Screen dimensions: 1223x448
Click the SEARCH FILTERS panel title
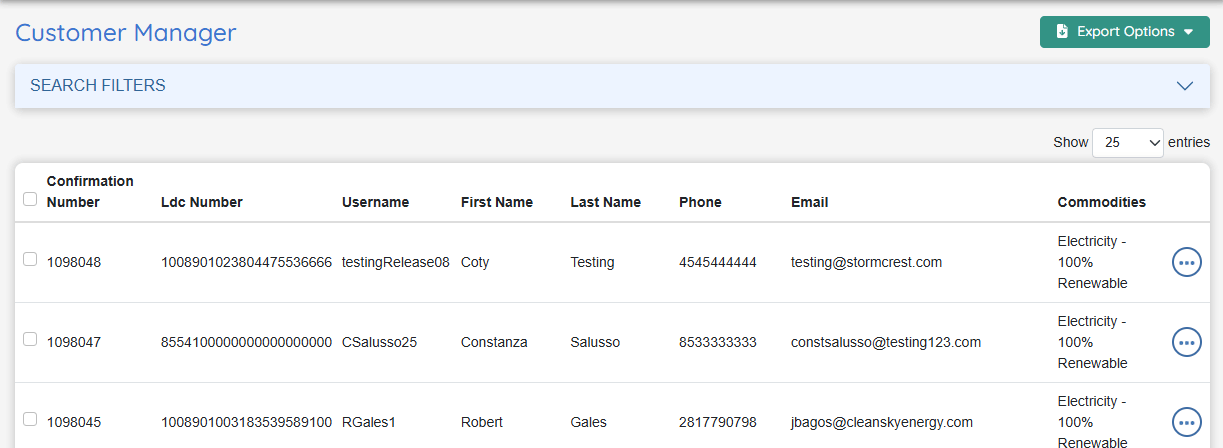coord(98,86)
